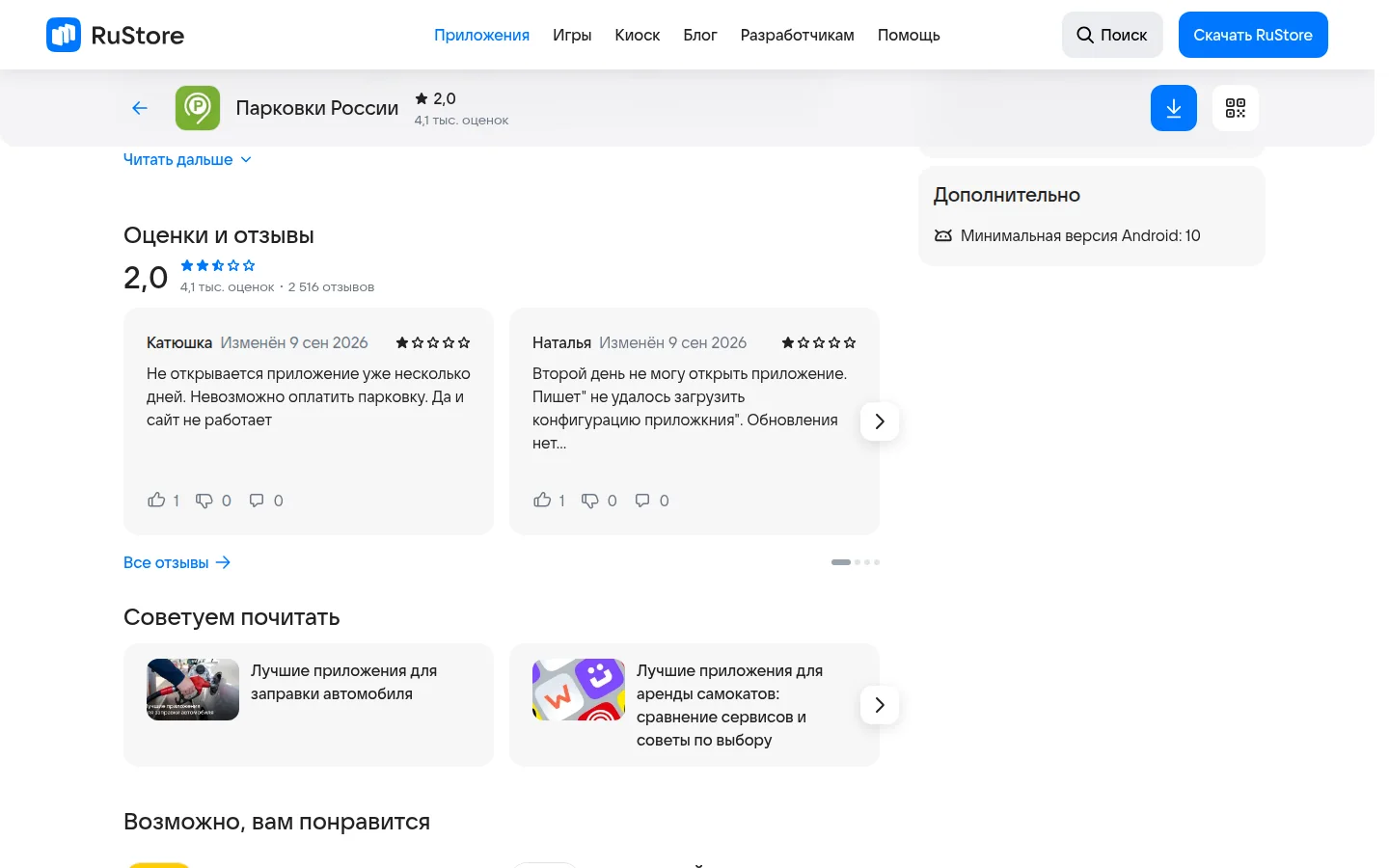Open the Киоск tab

point(638,35)
